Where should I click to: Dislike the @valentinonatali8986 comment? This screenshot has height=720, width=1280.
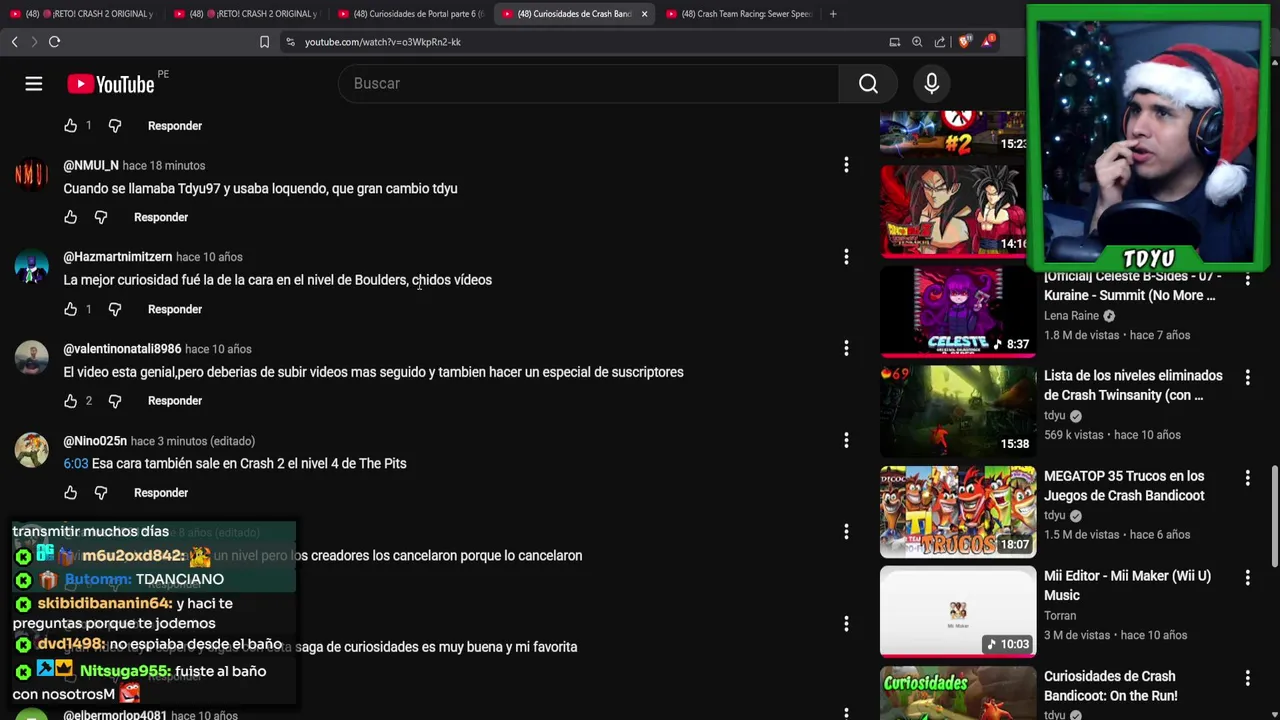(115, 401)
